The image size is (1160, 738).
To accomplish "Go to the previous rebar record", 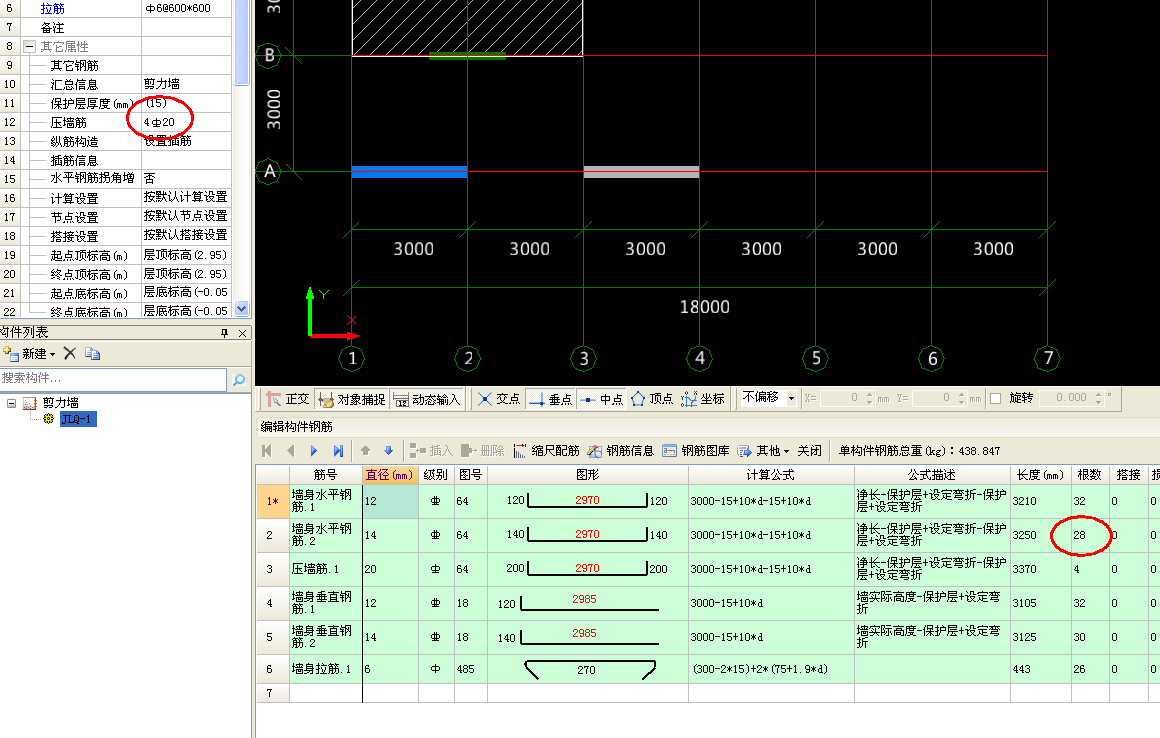I will (291, 451).
